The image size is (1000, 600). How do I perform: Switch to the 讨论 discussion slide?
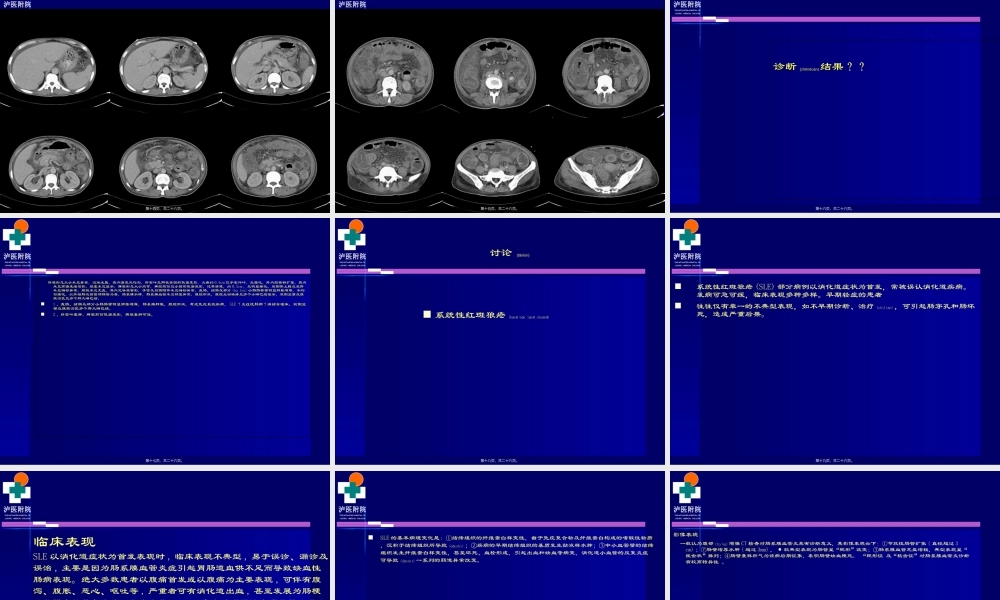pos(500,330)
